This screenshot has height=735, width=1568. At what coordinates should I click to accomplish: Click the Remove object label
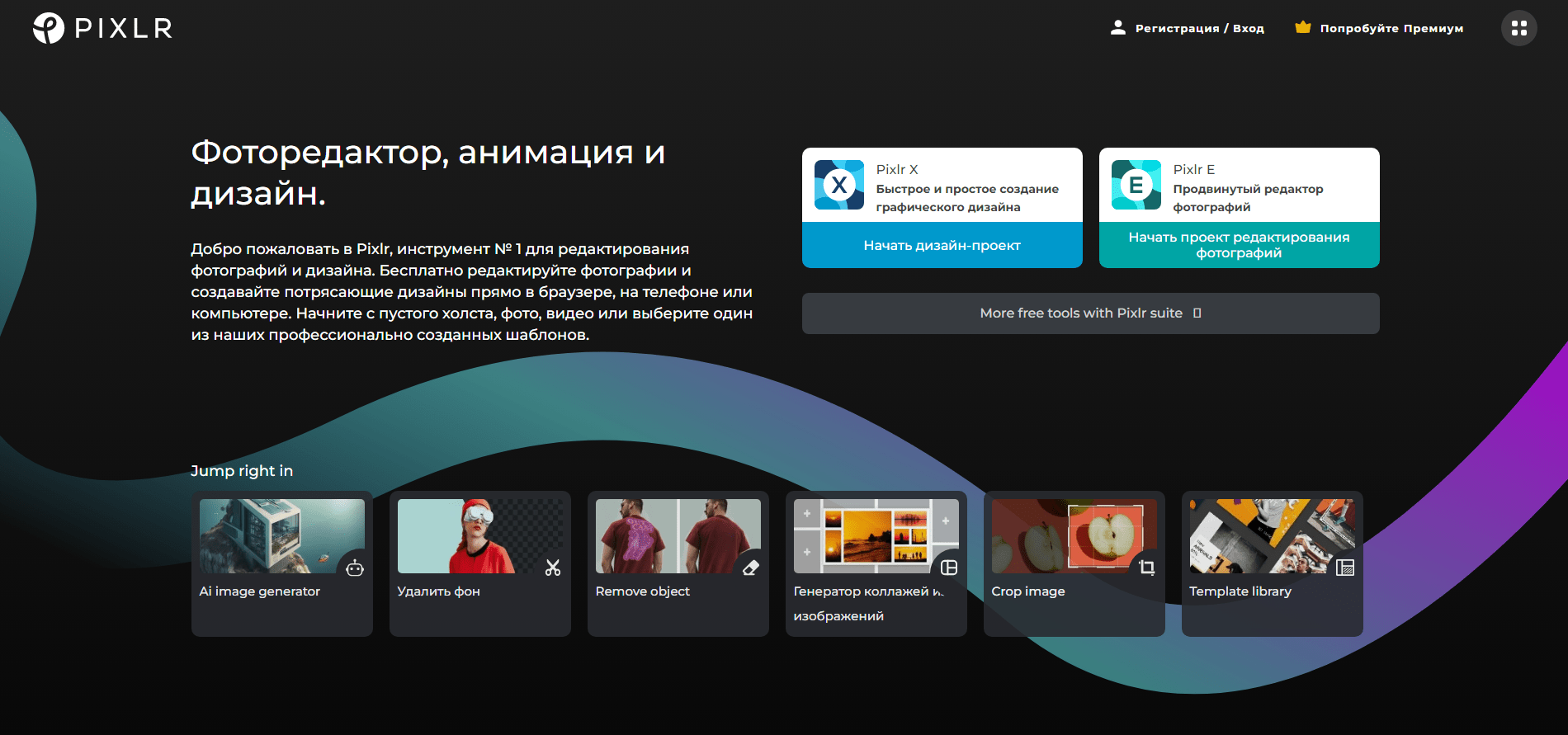[x=643, y=591]
